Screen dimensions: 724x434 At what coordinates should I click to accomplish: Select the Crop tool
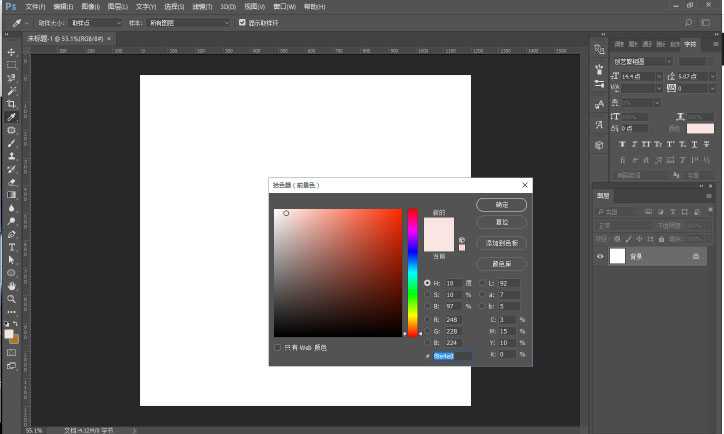(x=11, y=104)
